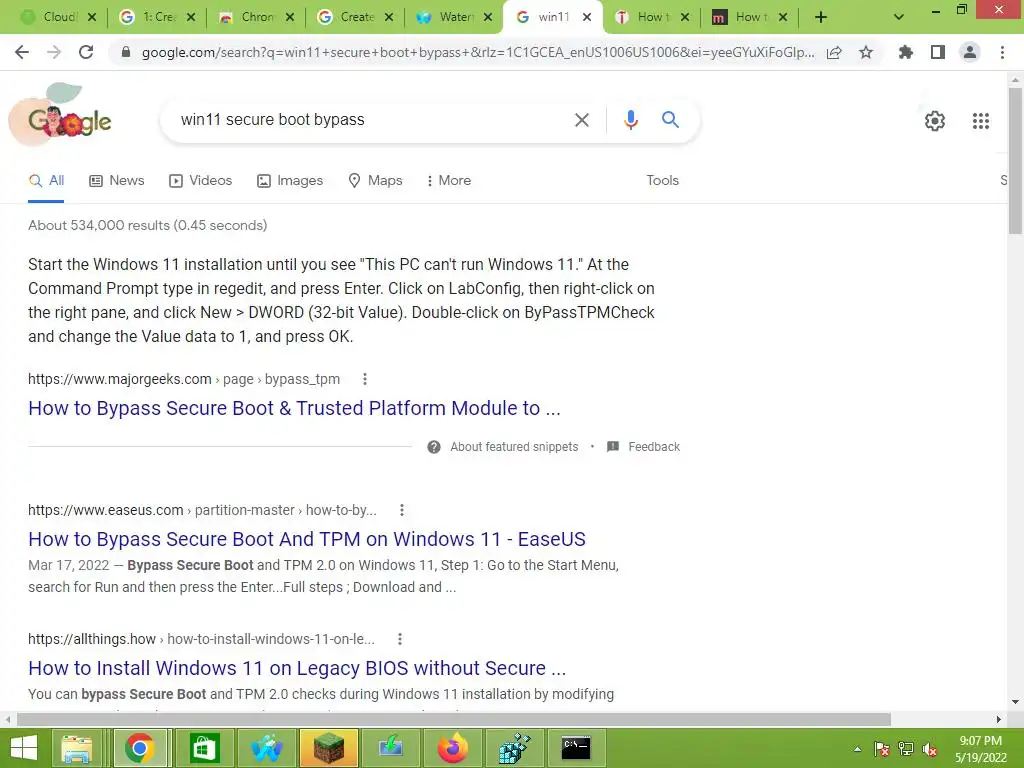The image size is (1024, 768).
Task: Switch to the Maps results tab
Action: pos(376,180)
